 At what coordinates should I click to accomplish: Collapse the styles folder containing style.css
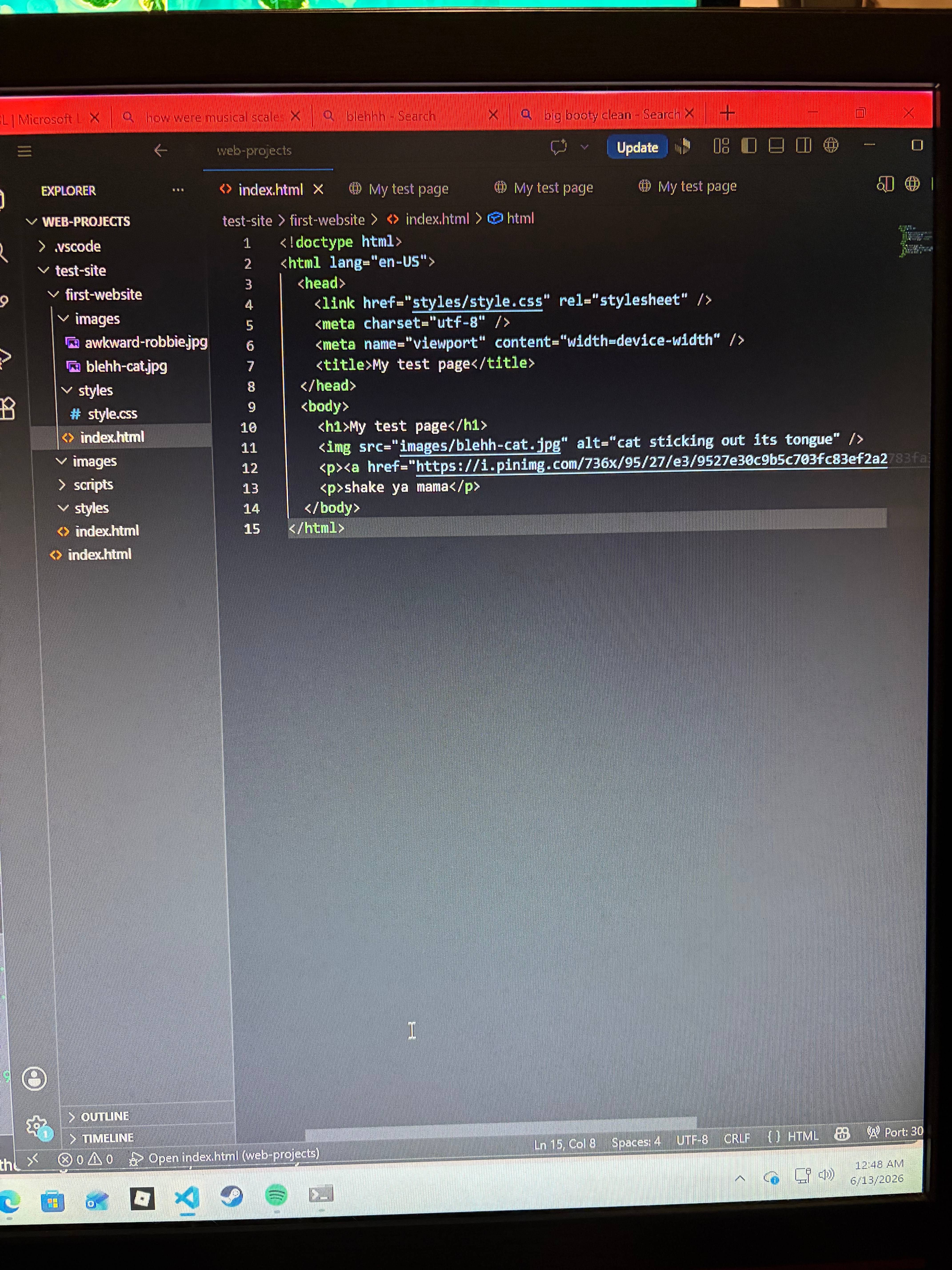(87, 390)
